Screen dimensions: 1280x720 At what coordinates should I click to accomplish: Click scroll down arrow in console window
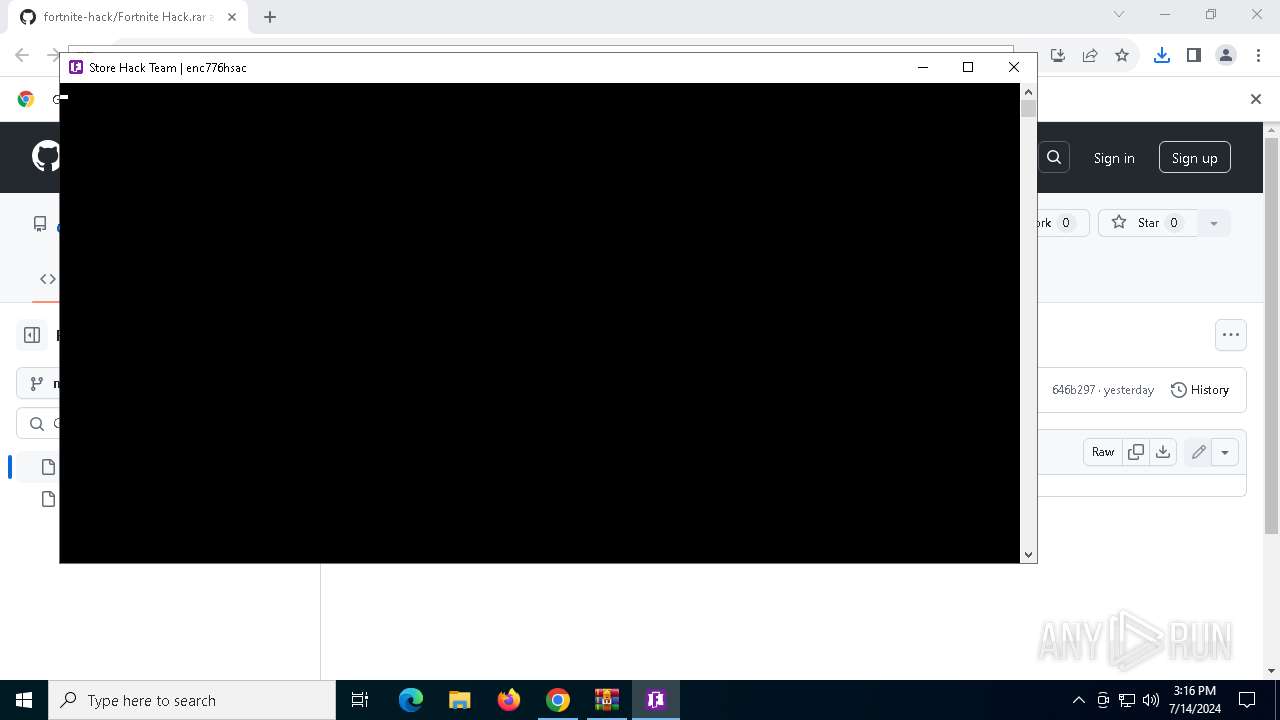pyautogui.click(x=1028, y=555)
